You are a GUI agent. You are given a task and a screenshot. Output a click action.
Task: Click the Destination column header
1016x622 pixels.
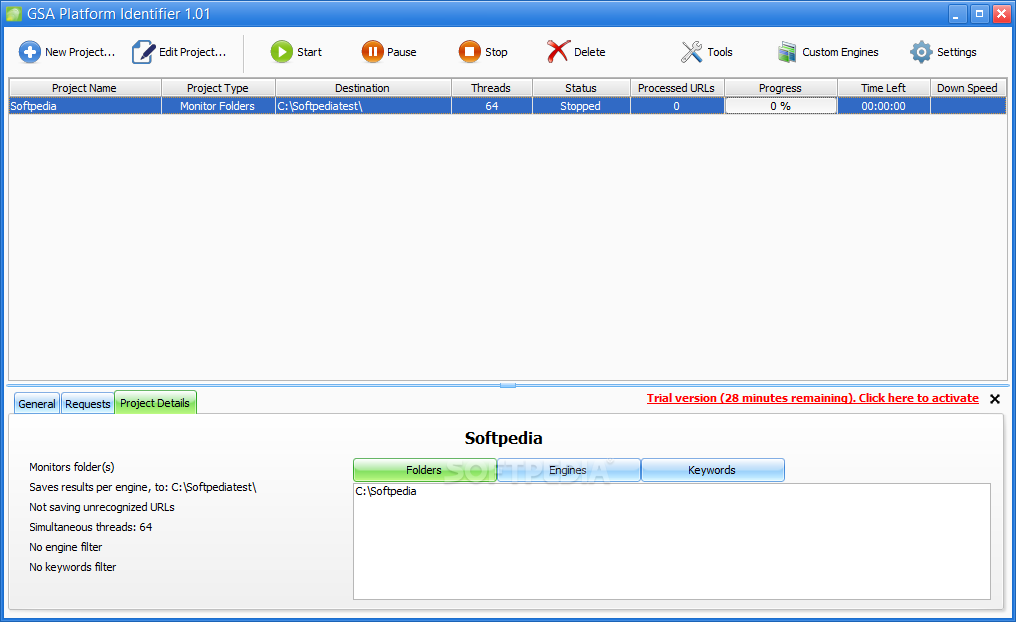[363, 87]
